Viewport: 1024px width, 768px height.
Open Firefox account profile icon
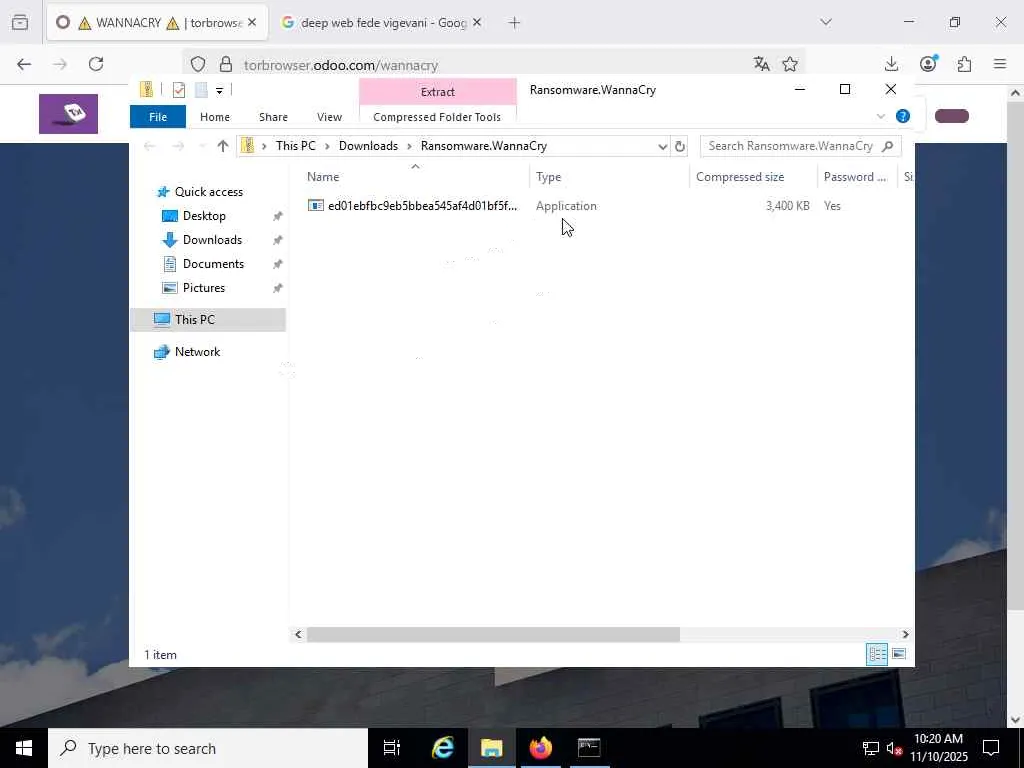(928, 63)
